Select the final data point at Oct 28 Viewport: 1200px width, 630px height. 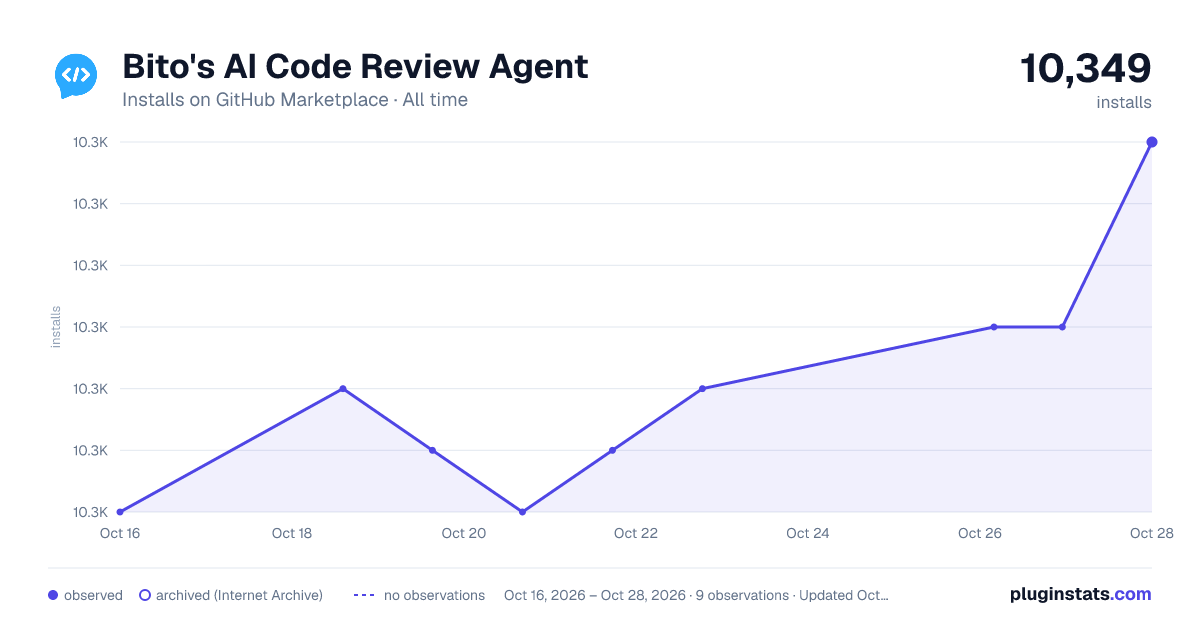[1152, 142]
